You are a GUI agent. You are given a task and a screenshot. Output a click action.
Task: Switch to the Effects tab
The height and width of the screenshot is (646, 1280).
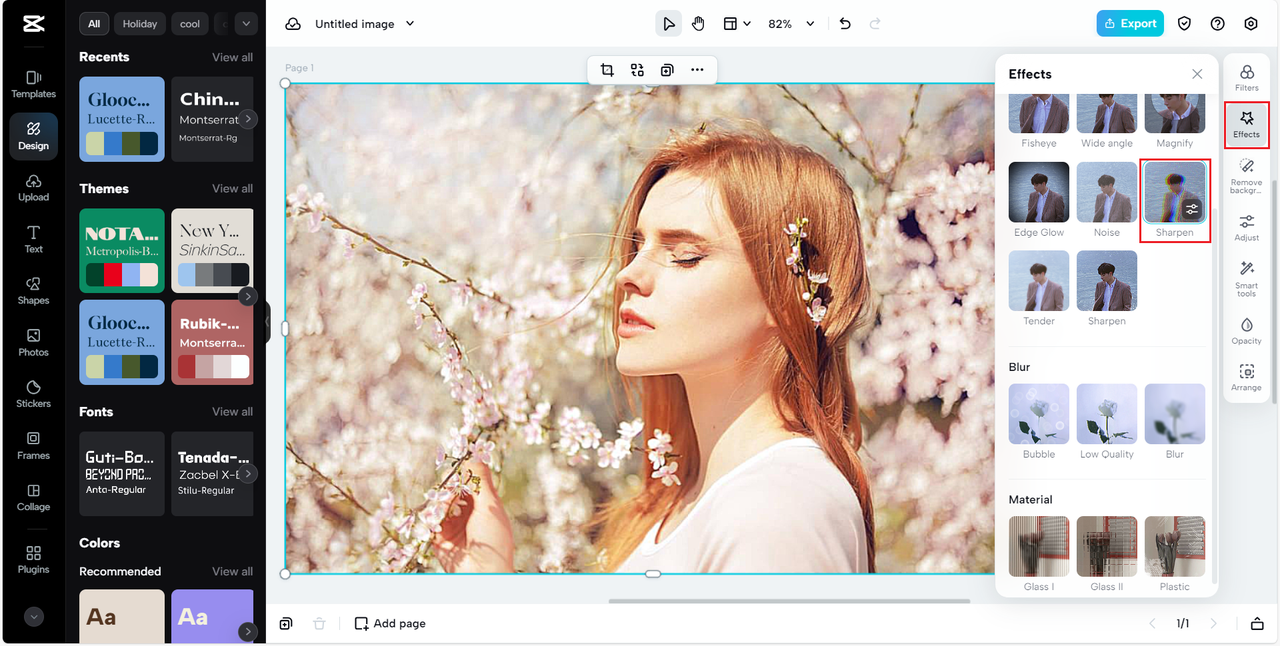point(1246,125)
